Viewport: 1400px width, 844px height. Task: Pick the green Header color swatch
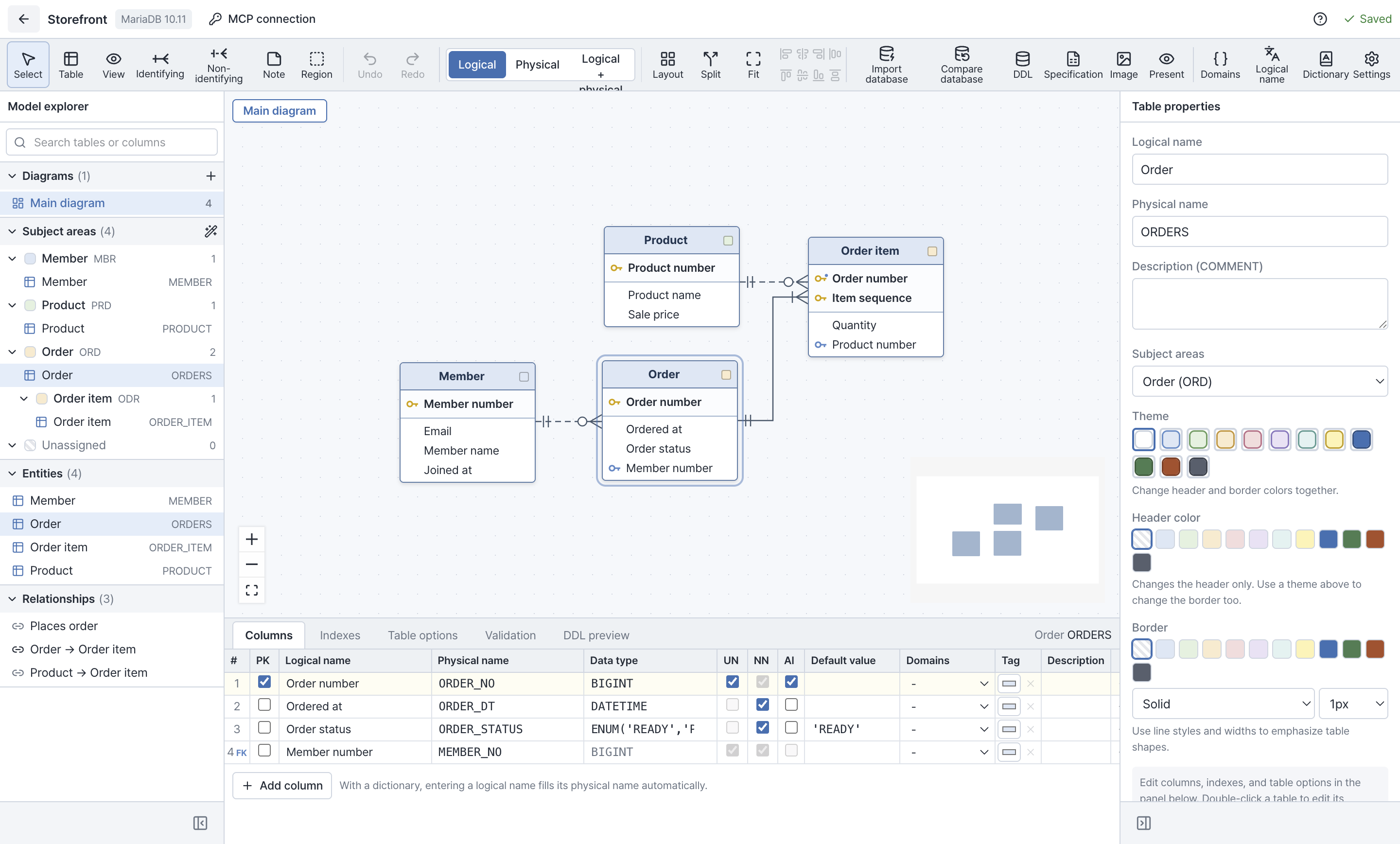pyautogui.click(x=1352, y=539)
